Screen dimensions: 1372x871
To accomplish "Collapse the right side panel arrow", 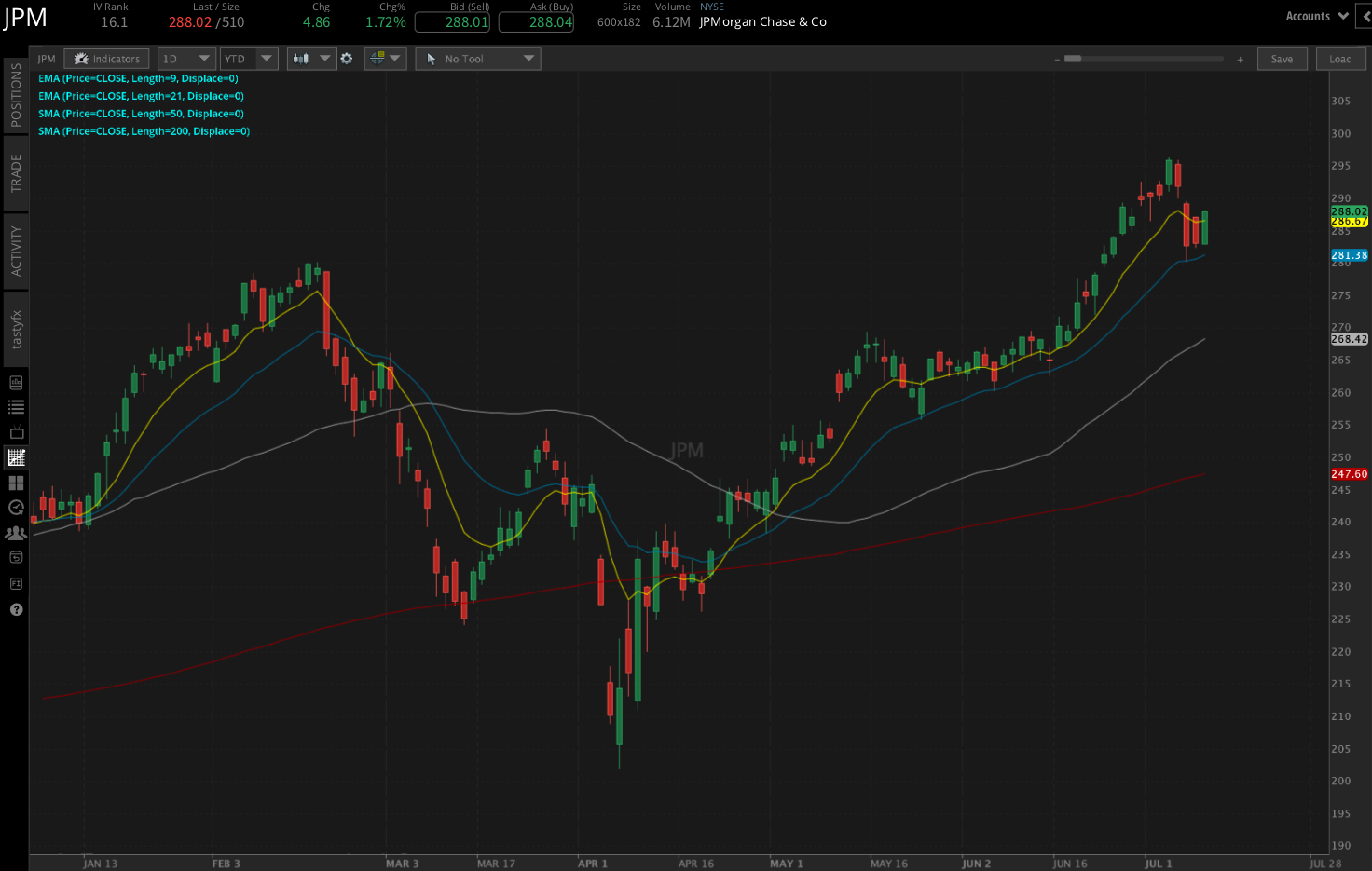I will point(1365,16).
